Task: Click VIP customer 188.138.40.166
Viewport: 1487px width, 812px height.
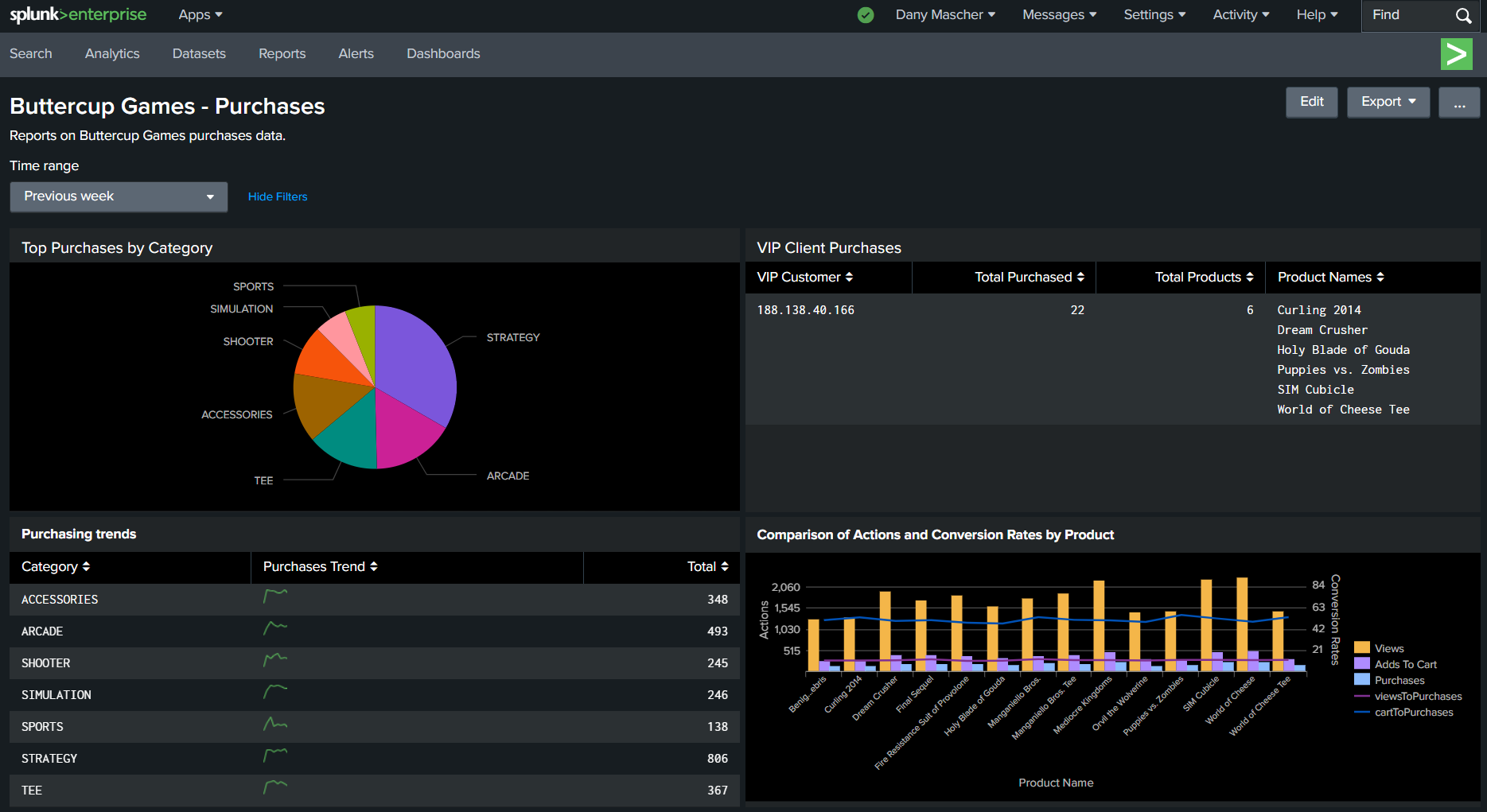Action: 805,310
